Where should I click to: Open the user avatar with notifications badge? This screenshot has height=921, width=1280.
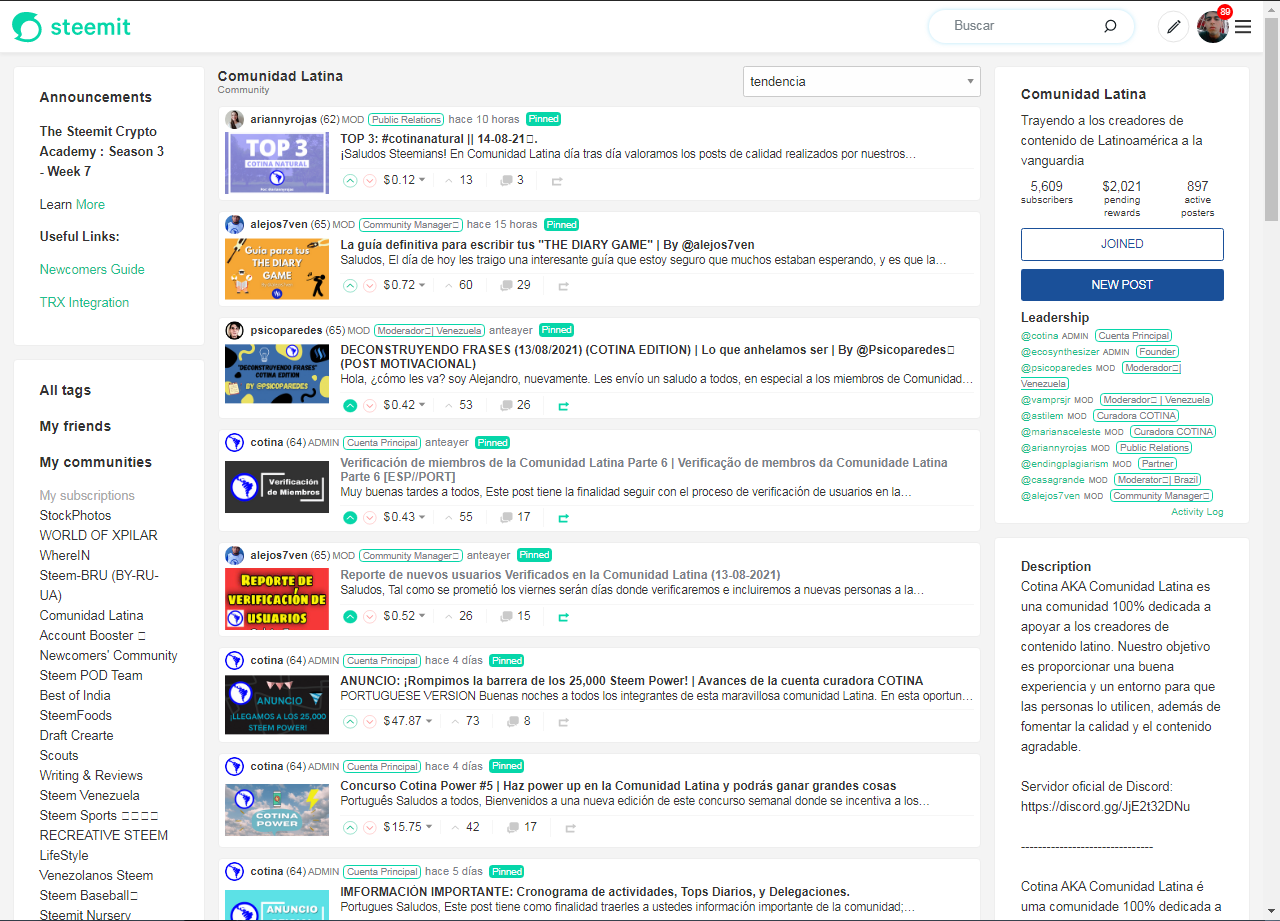click(x=1213, y=26)
